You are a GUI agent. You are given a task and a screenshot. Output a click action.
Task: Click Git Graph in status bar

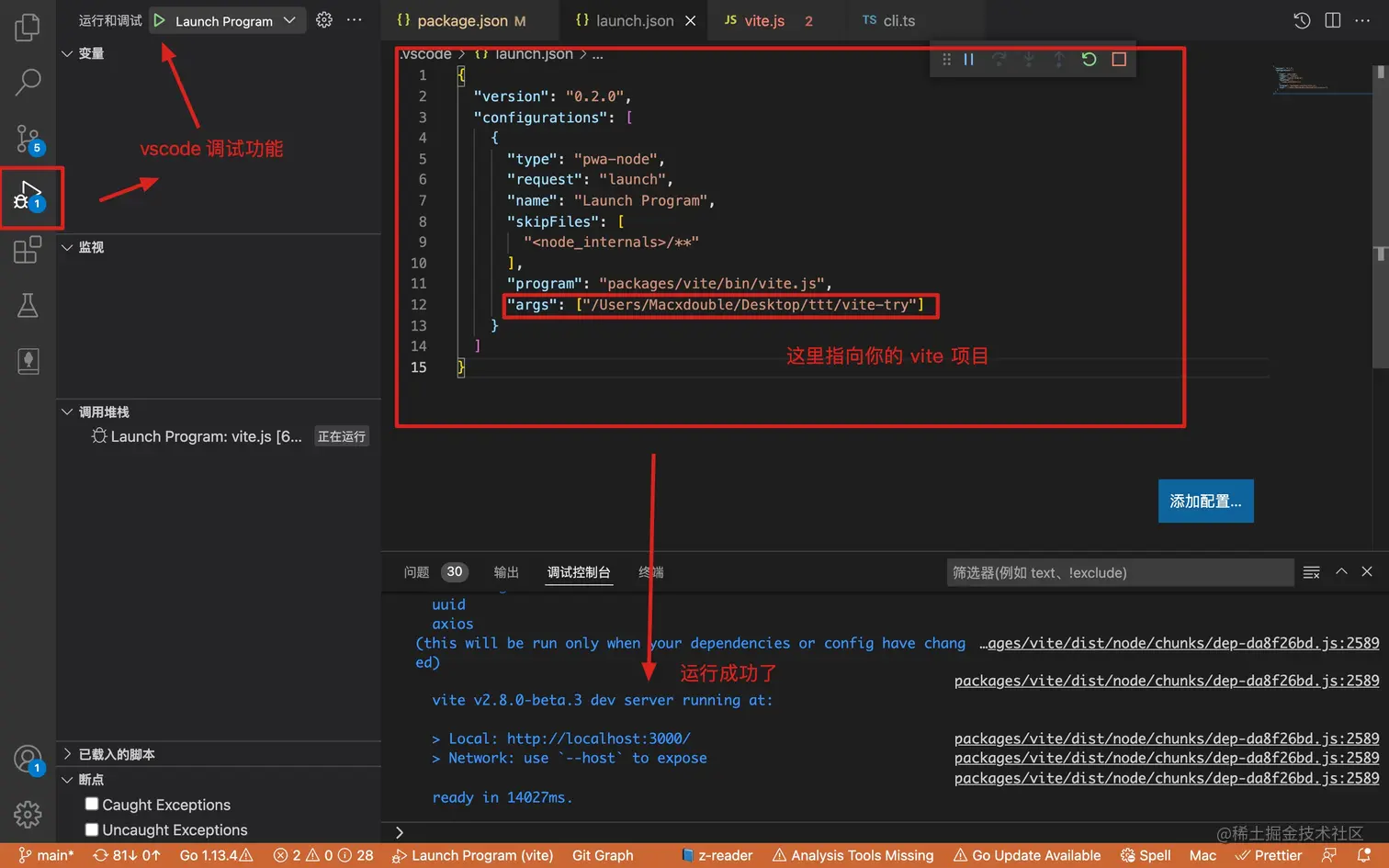point(603,855)
